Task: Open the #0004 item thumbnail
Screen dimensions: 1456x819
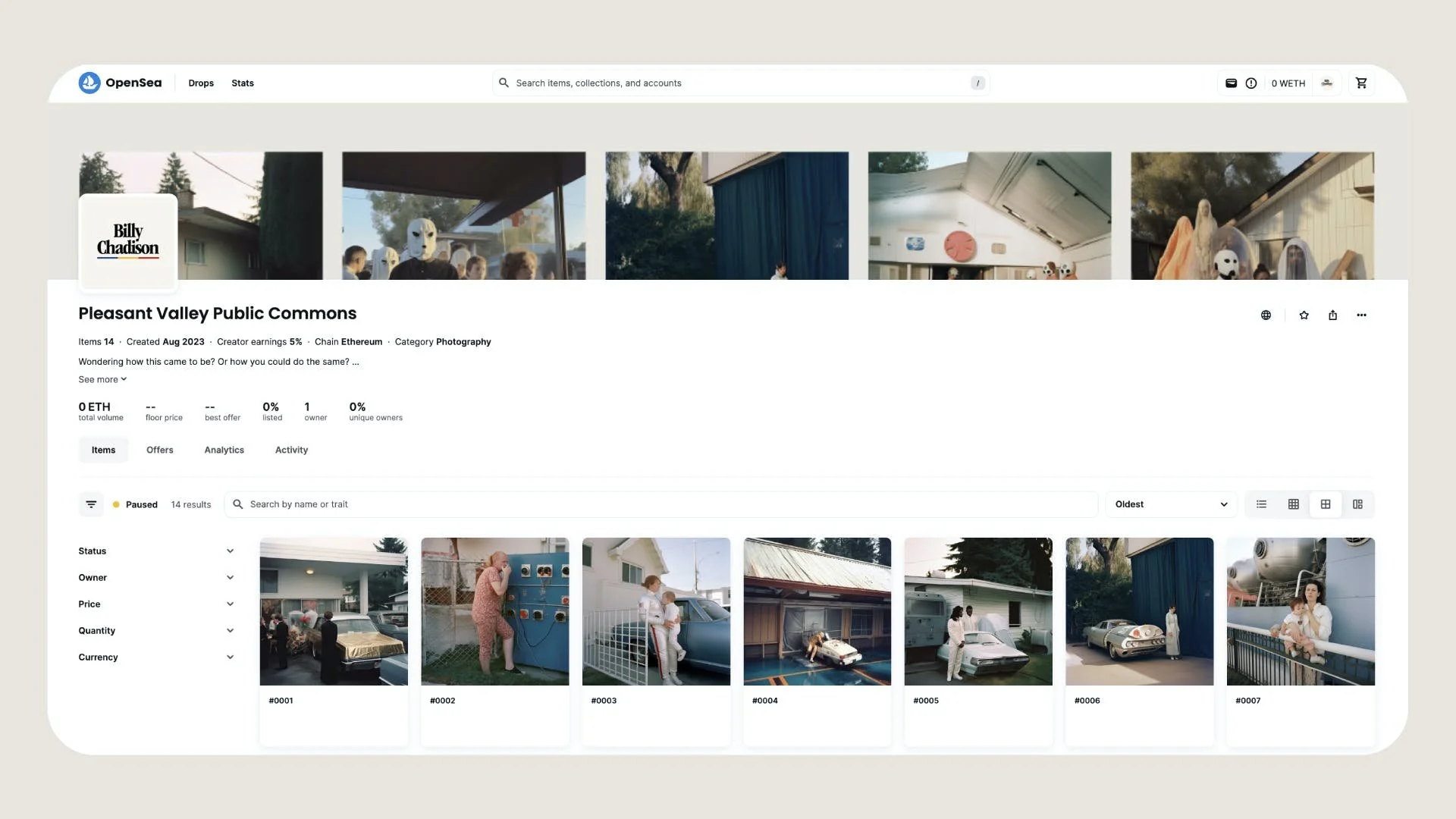Action: 817,611
